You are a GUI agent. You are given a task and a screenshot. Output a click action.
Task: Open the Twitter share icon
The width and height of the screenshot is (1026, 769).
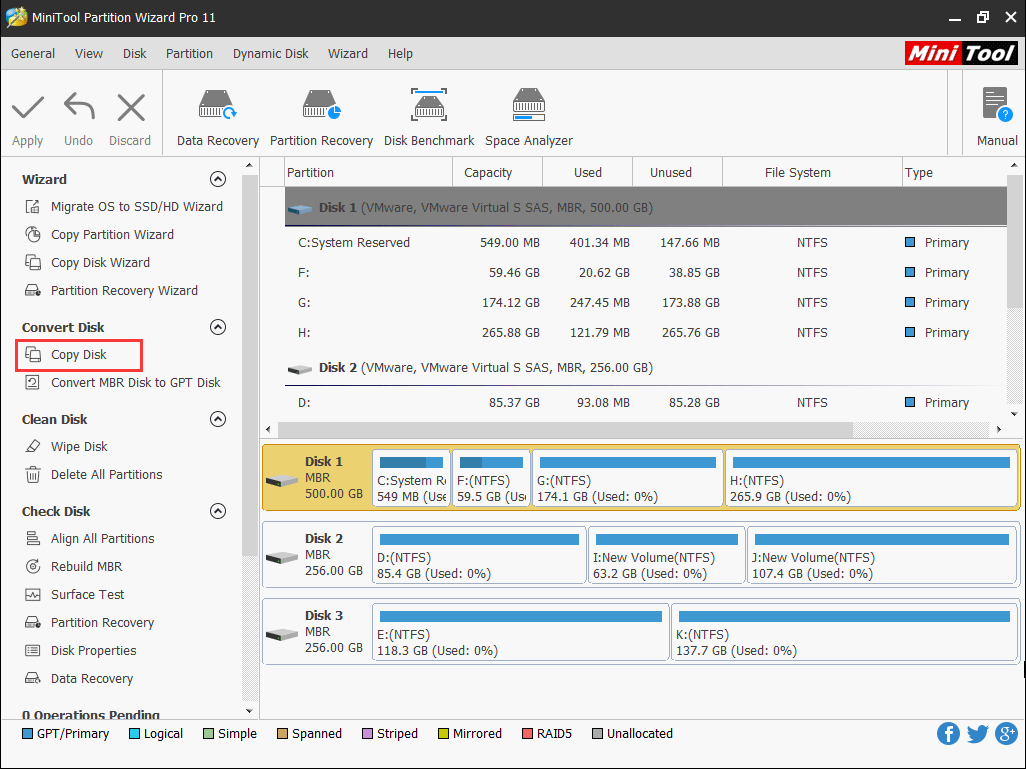[977, 734]
